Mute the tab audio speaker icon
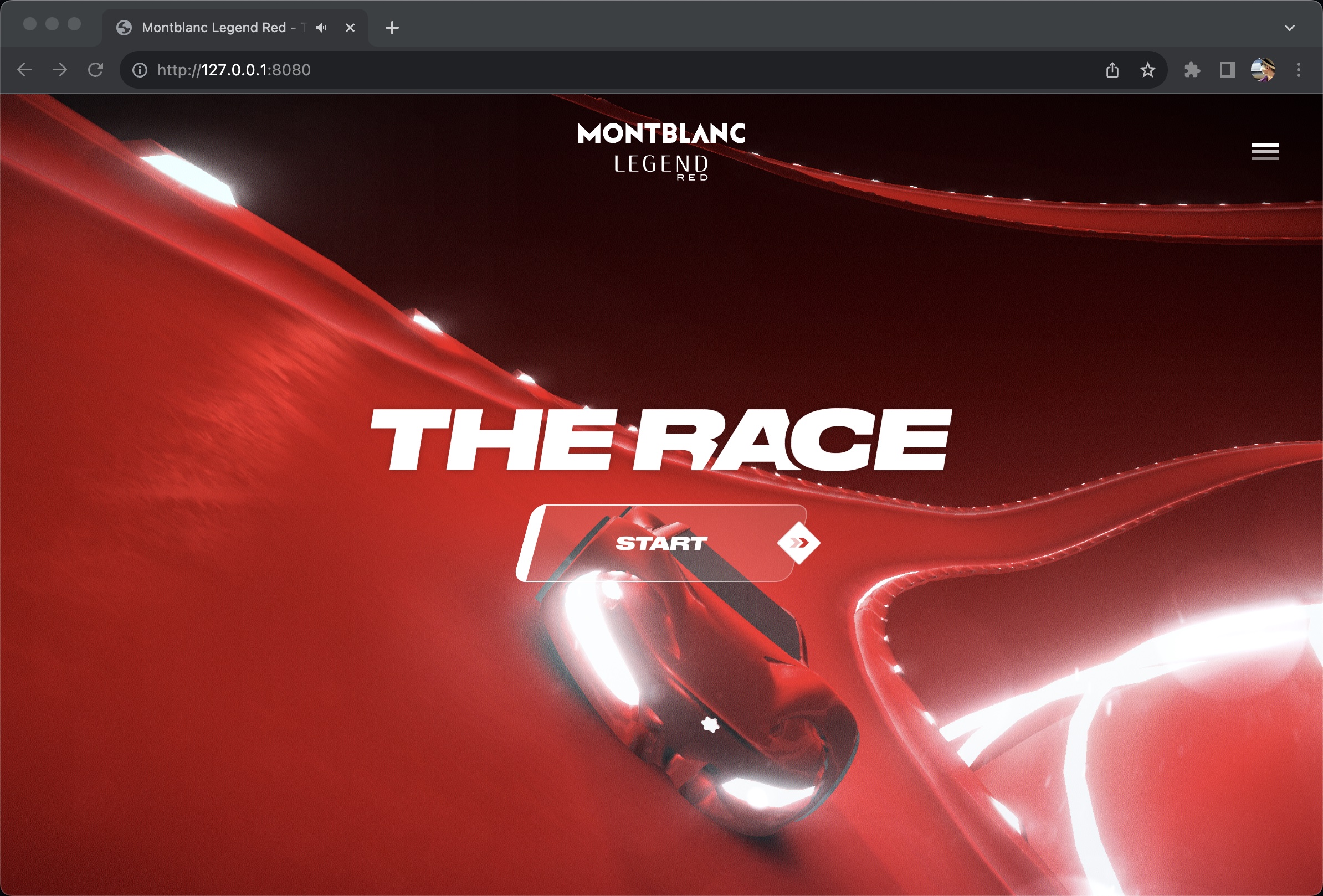This screenshot has height=896, width=1323. (x=322, y=27)
